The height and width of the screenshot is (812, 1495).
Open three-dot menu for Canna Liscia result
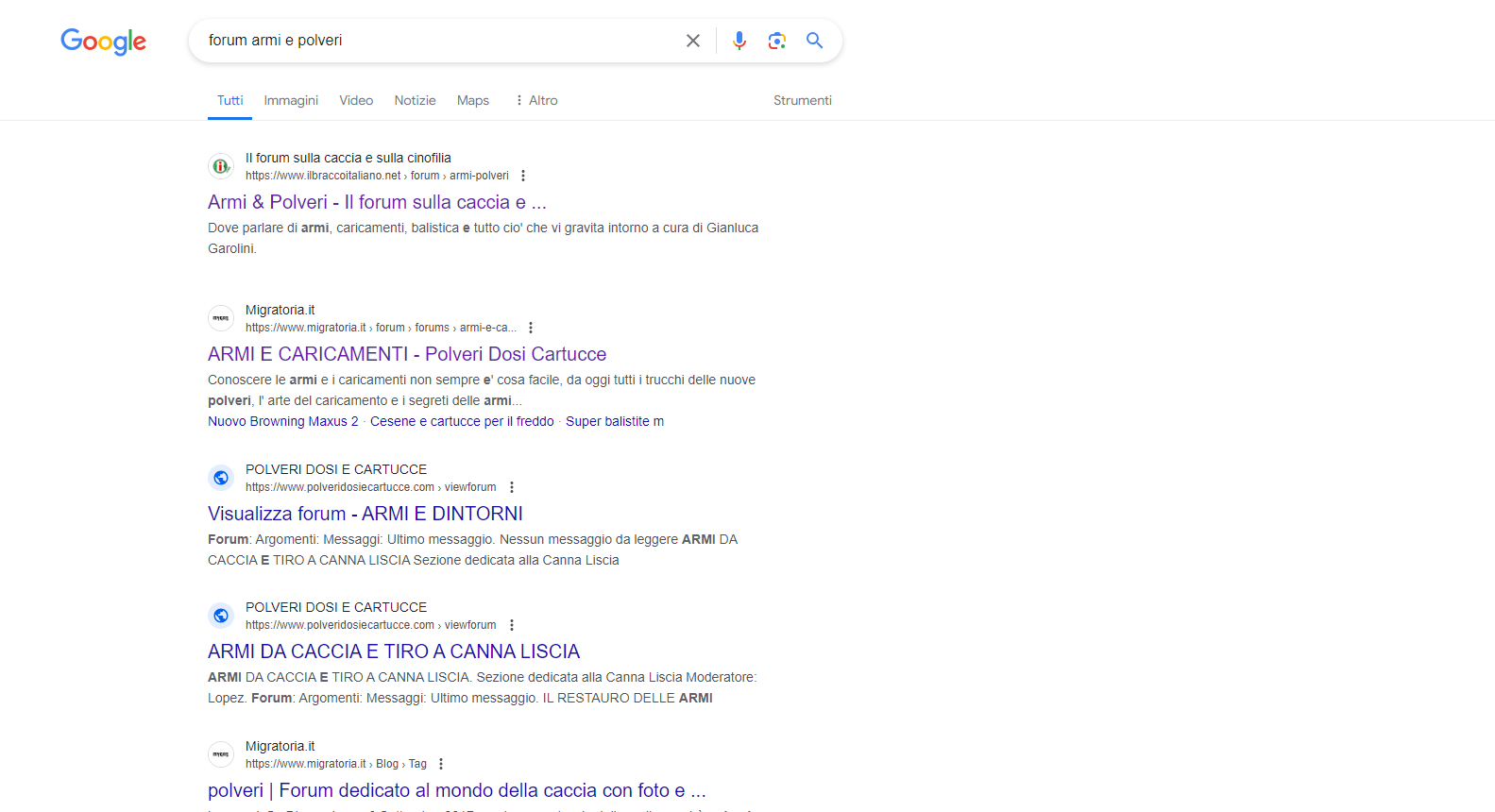point(512,625)
